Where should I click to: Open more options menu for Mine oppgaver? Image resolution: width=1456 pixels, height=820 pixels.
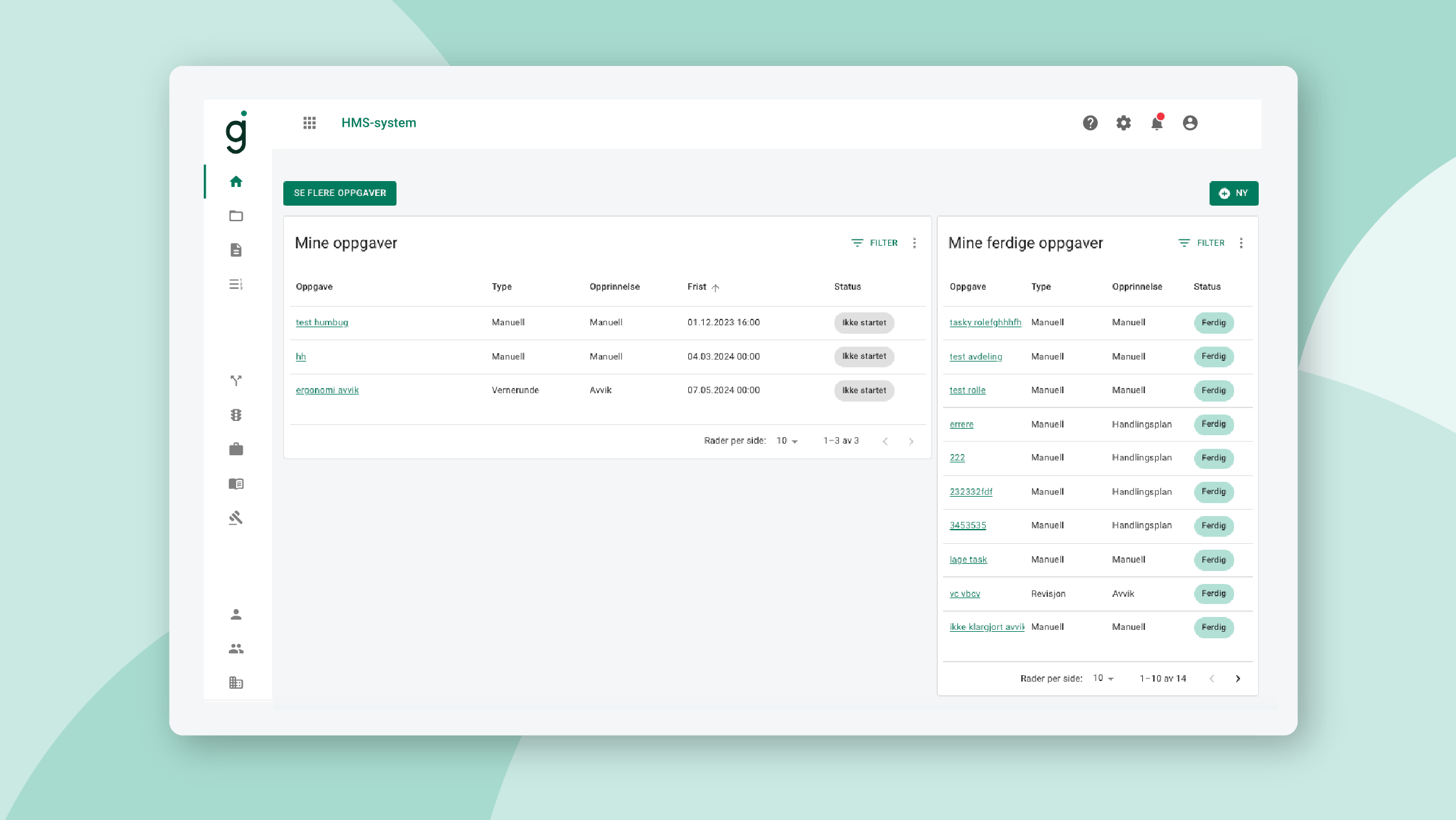pyautogui.click(x=914, y=243)
